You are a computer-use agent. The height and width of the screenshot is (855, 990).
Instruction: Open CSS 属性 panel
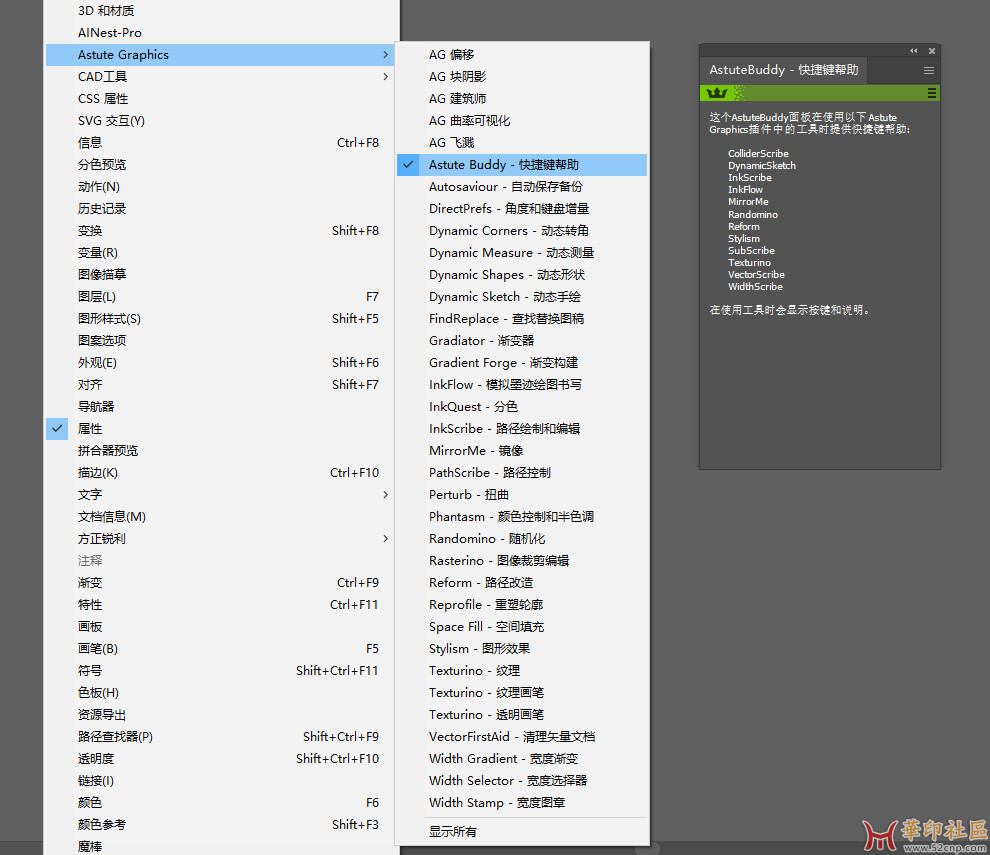pyautogui.click(x=220, y=99)
